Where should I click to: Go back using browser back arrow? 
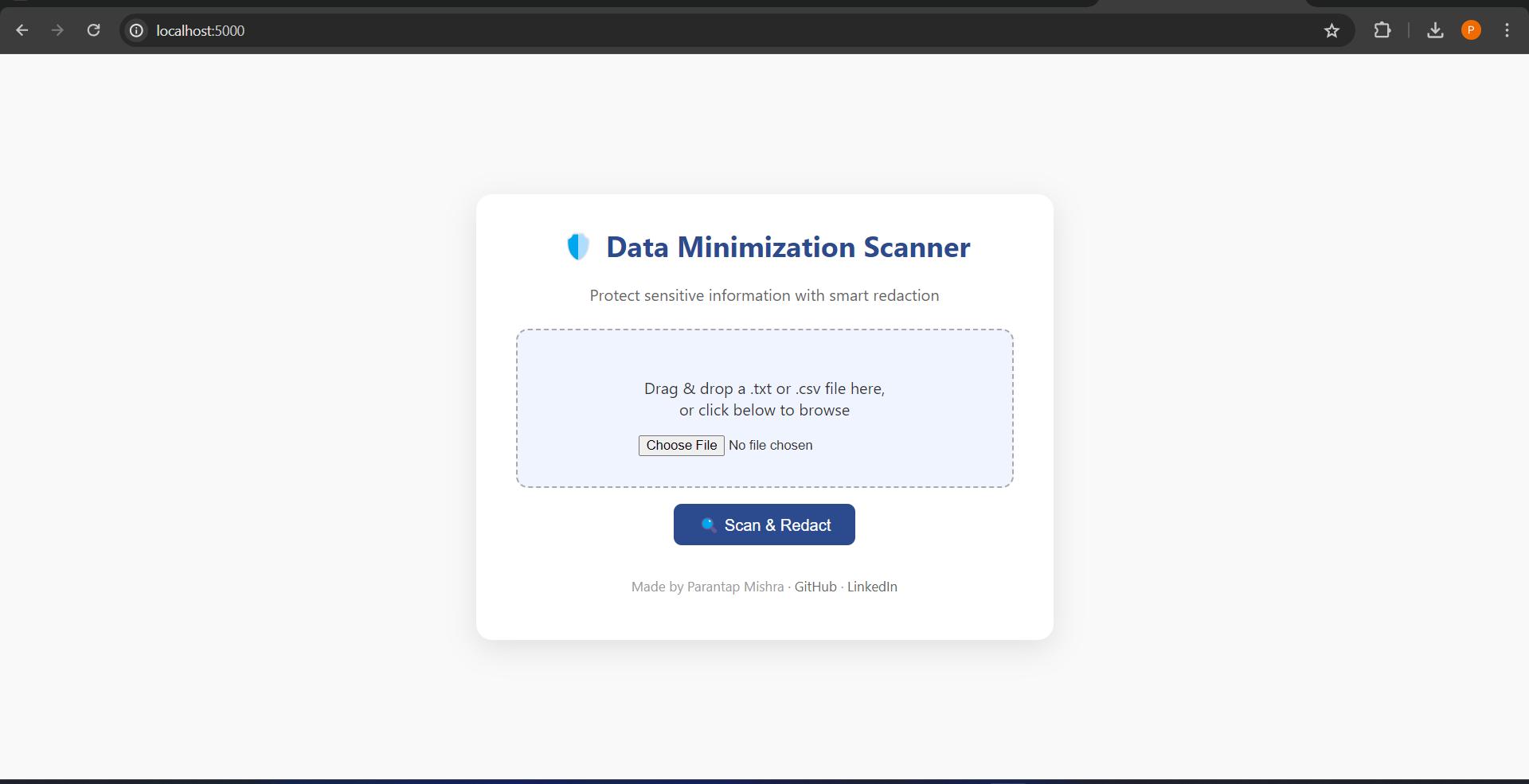click(x=22, y=30)
